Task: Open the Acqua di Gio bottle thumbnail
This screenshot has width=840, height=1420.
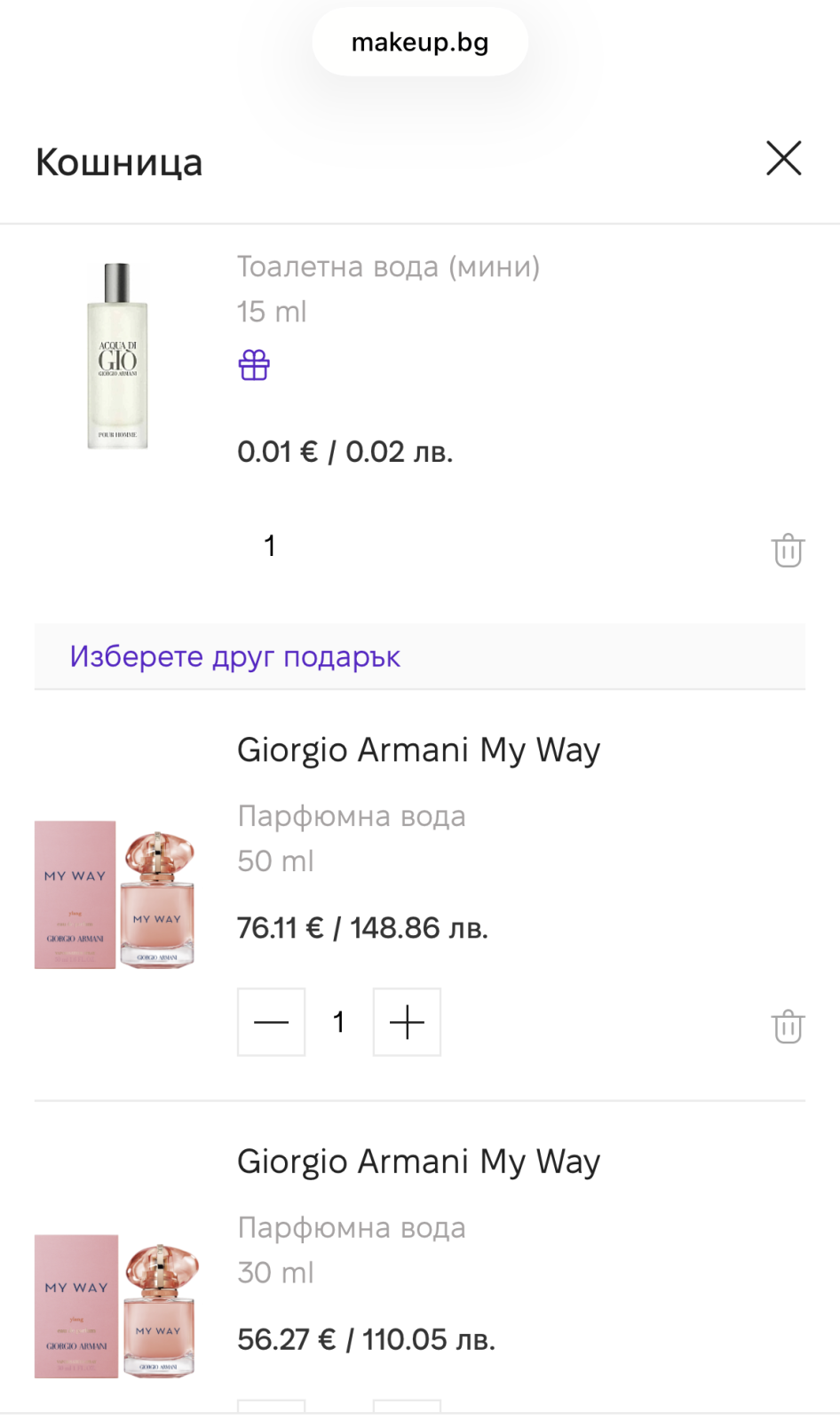Action: tap(117, 355)
